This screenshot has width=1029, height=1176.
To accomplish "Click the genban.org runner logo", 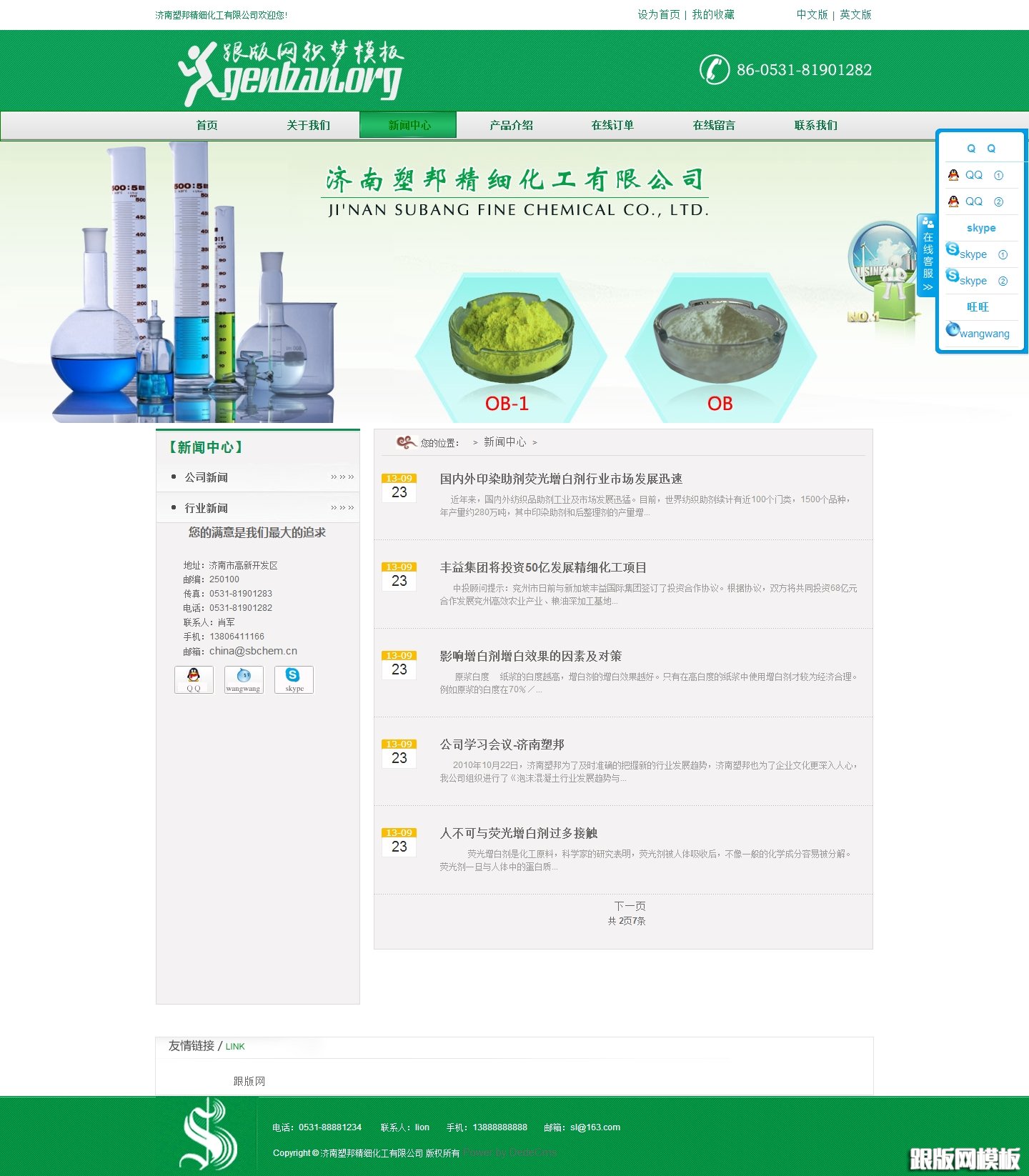I will (291, 73).
